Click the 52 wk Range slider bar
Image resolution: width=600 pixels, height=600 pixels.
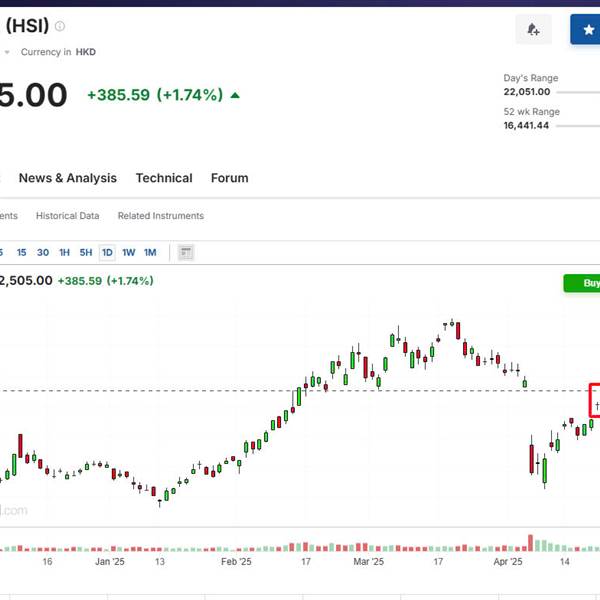(578, 126)
